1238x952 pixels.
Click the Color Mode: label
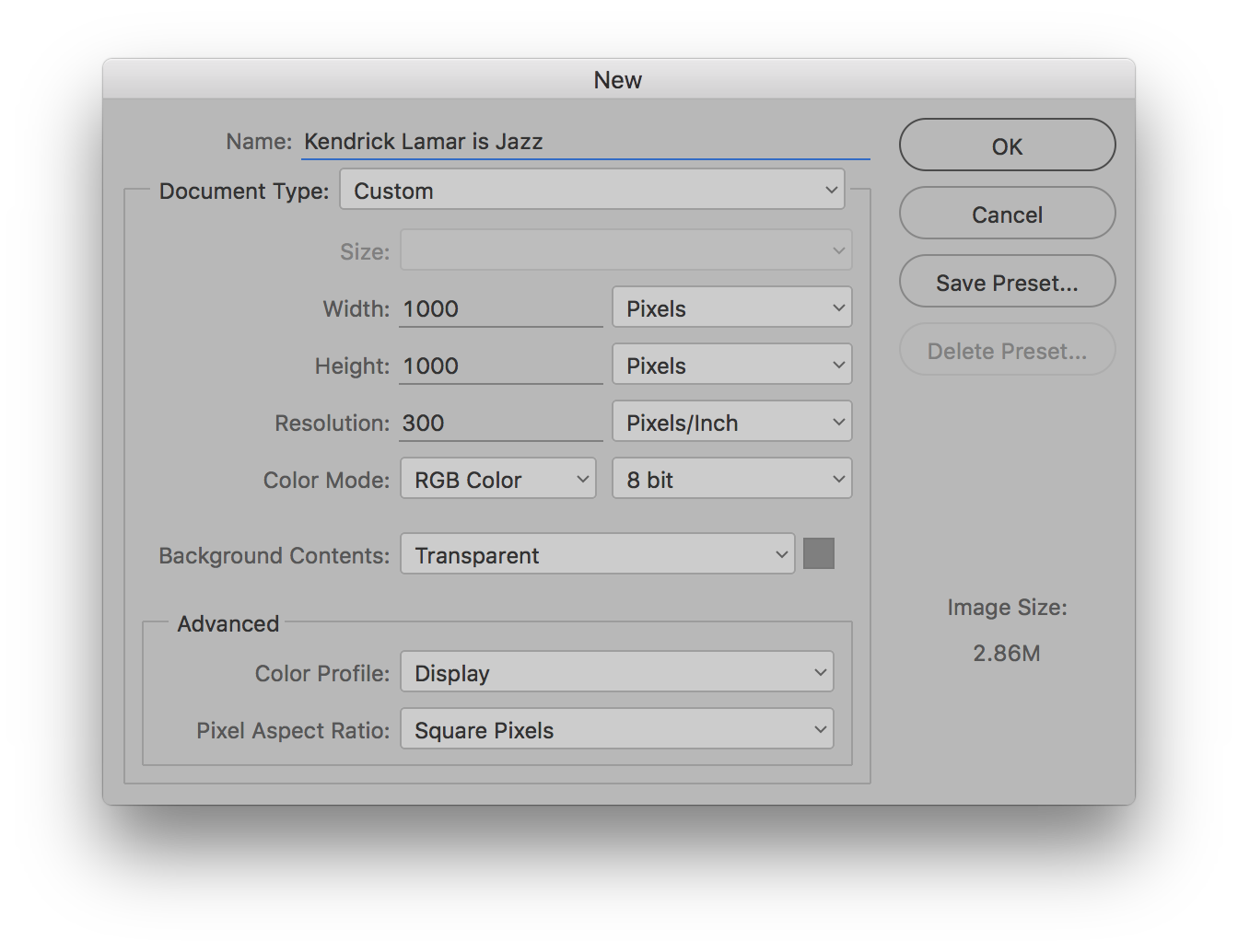326,480
